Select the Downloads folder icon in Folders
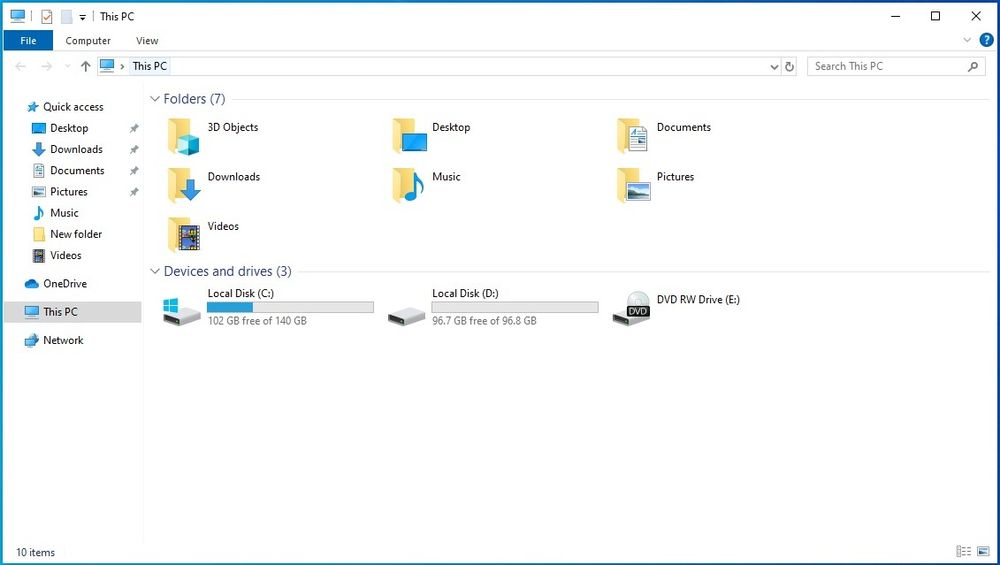 [184, 186]
